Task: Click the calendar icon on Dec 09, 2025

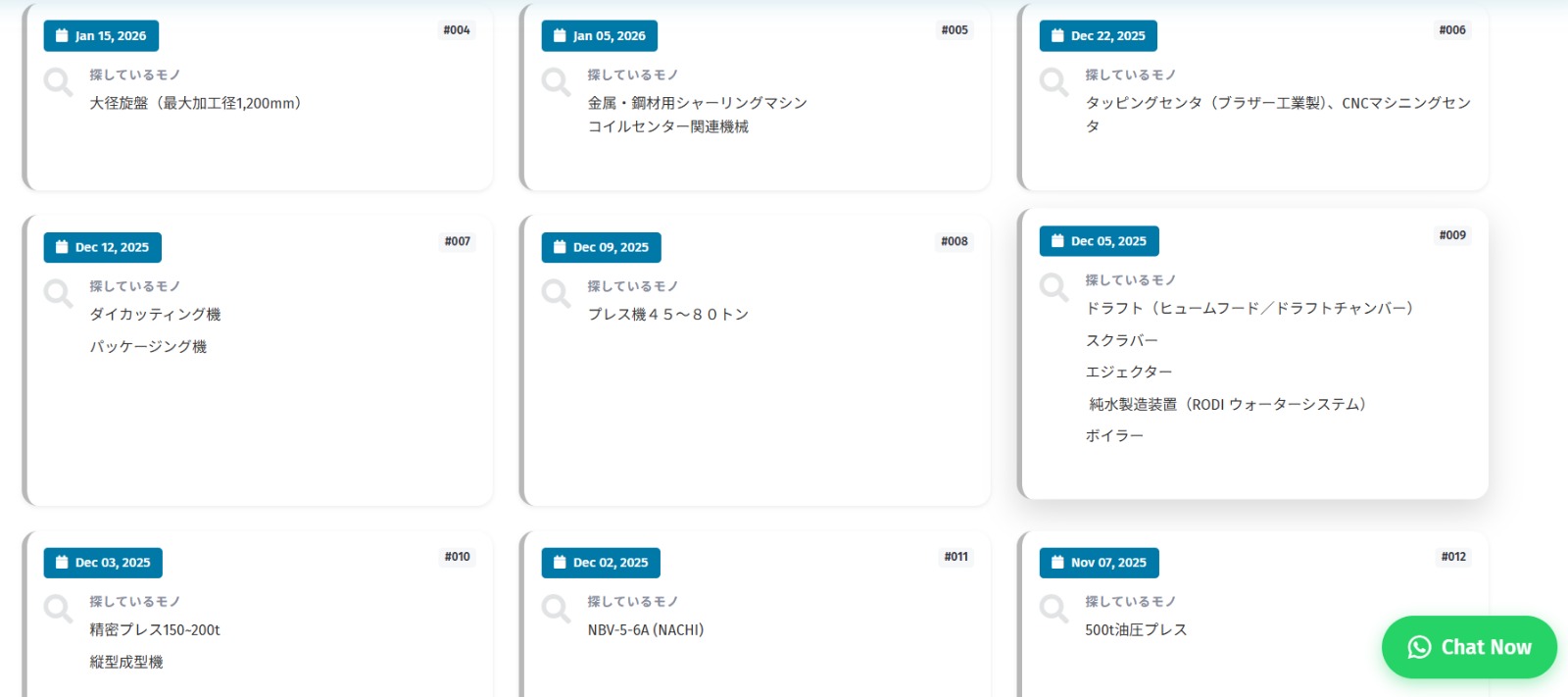Action: (560, 247)
